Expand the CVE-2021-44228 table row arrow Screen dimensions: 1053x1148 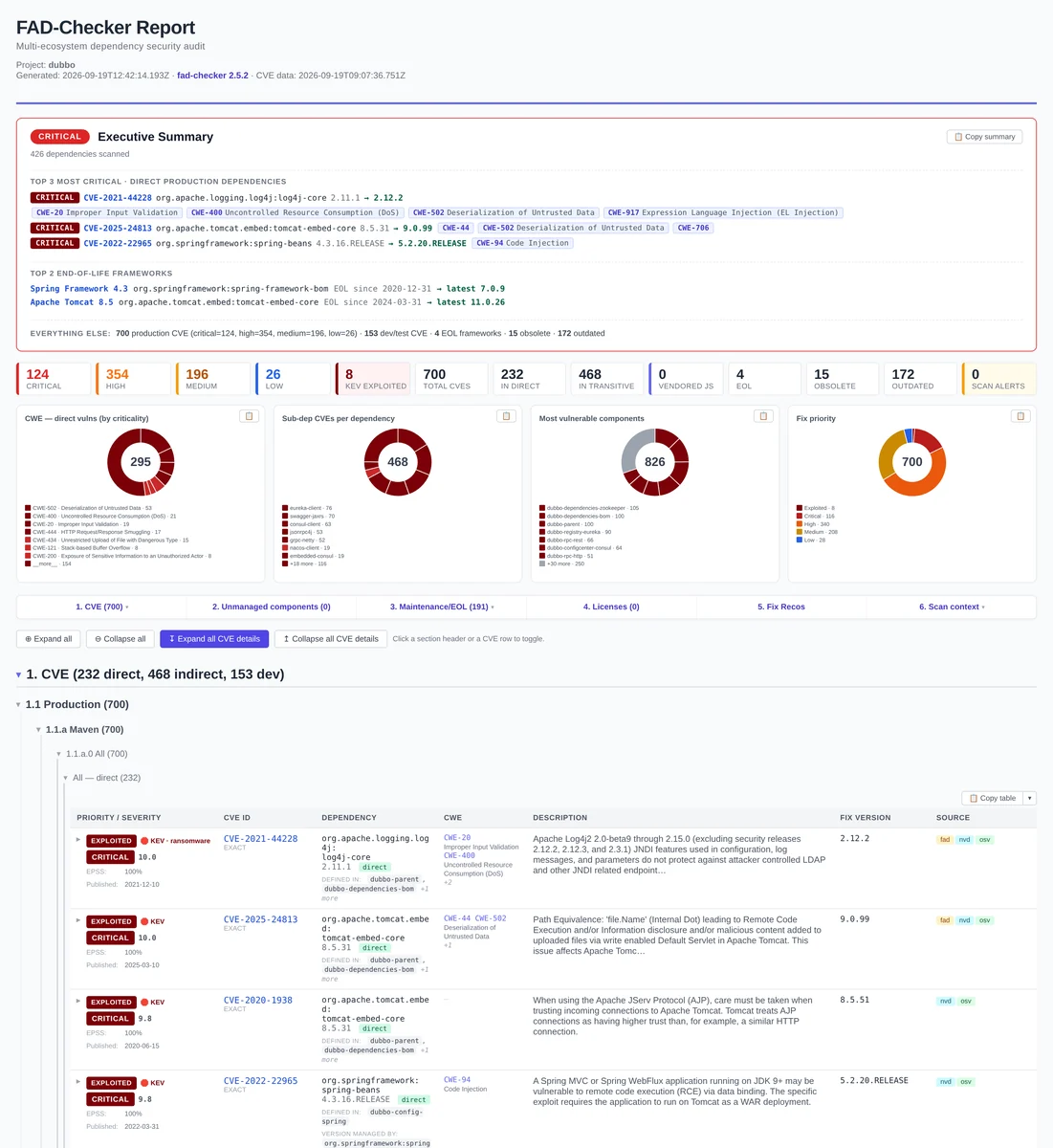[78, 840]
